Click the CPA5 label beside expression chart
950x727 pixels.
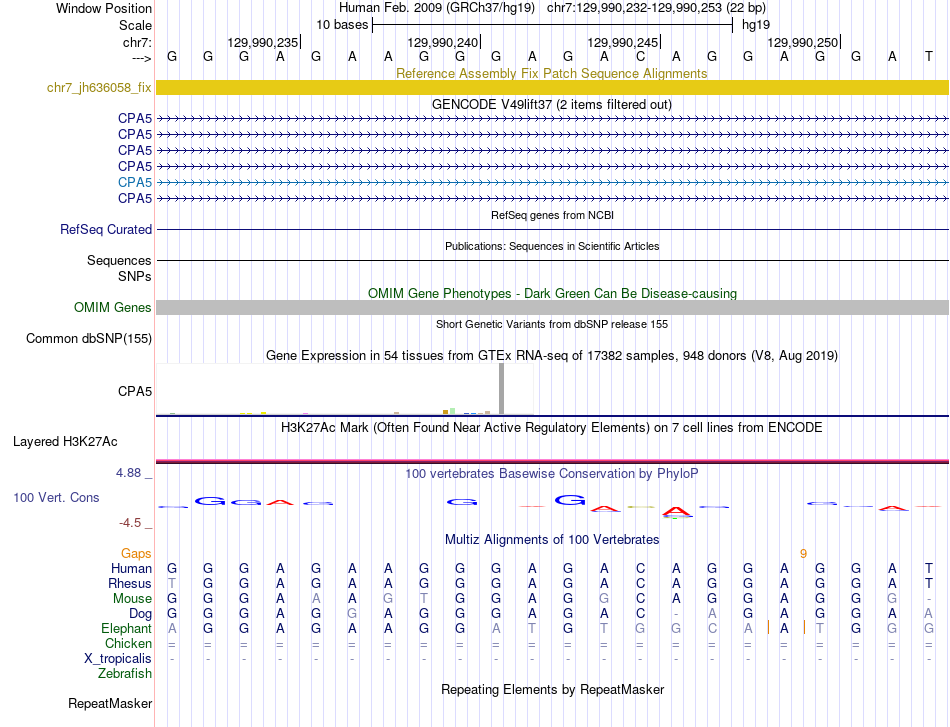(135, 391)
